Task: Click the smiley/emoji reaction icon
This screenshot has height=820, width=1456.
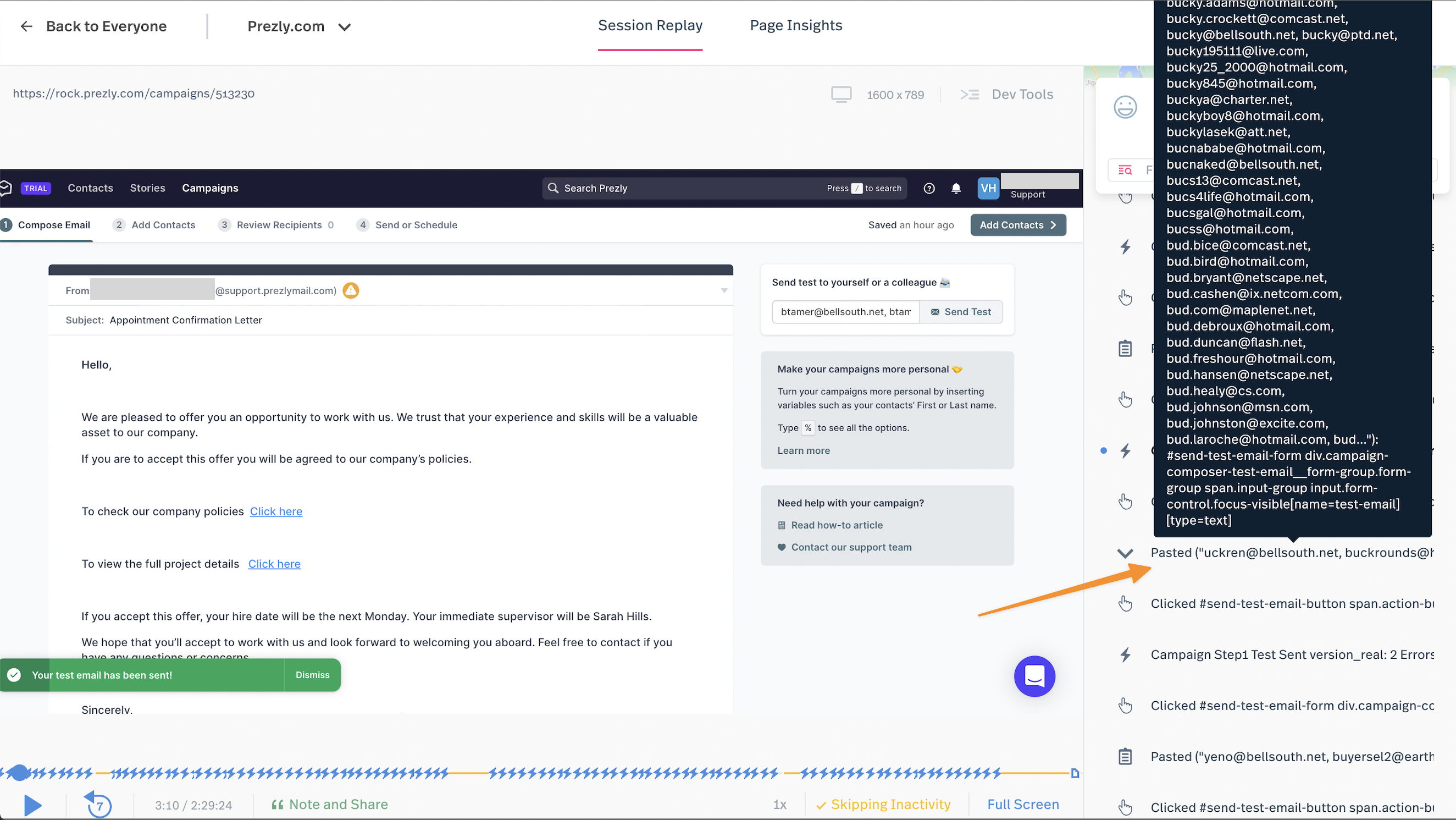Action: coord(1126,107)
